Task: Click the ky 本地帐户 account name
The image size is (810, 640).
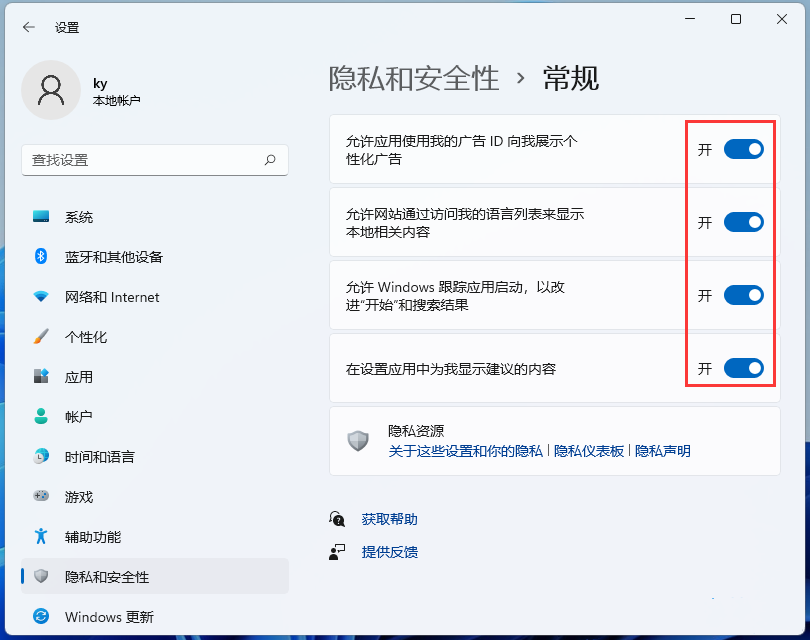Action: coord(116,91)
